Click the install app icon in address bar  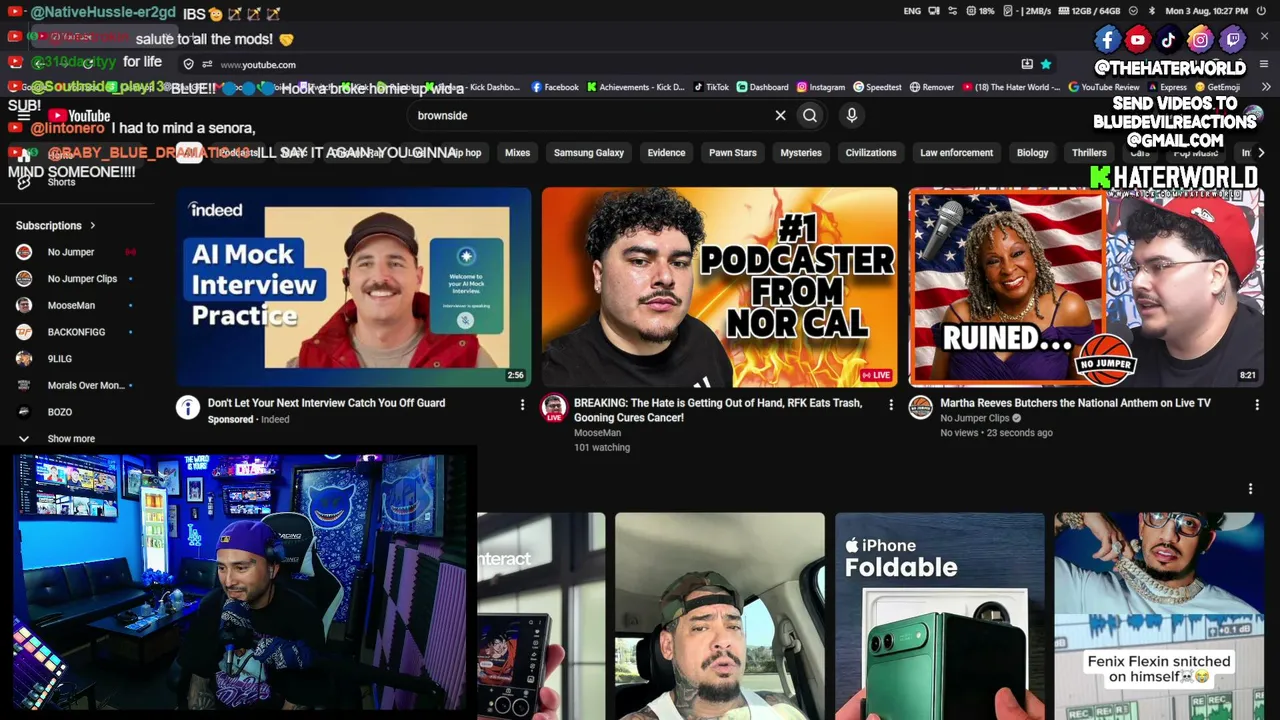coord(1027,65)
